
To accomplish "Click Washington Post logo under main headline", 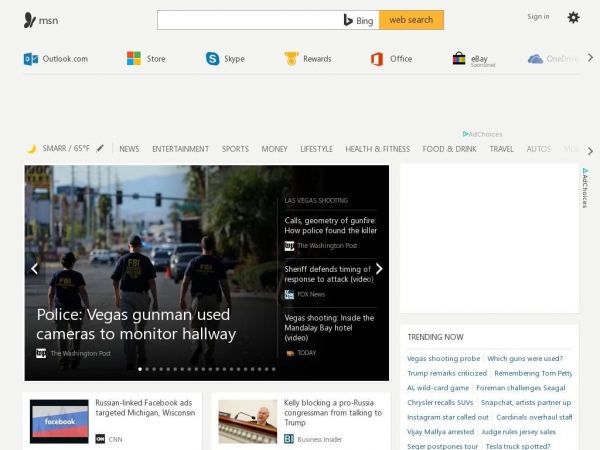I will pos(41,353).
